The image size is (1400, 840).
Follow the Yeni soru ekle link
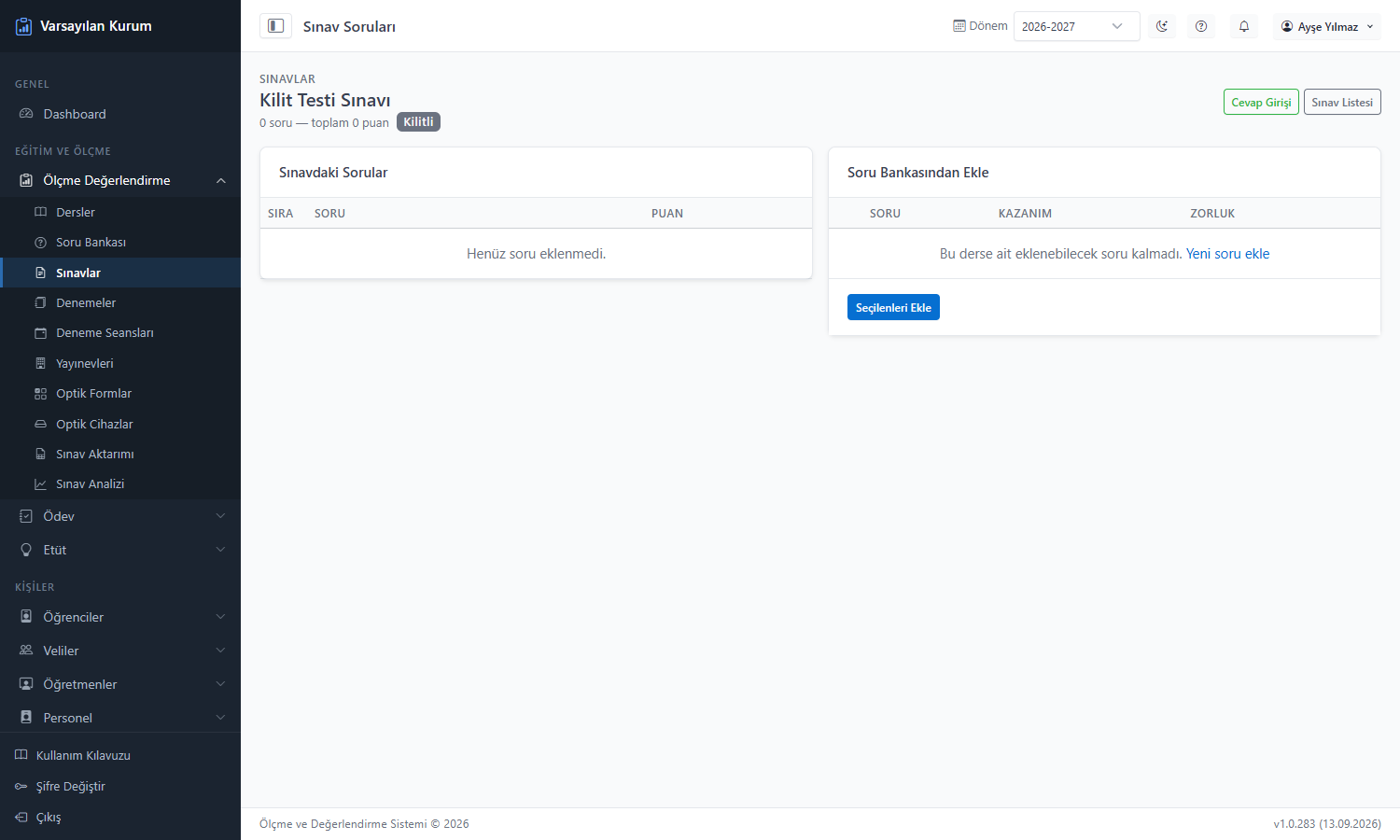coord(1227,254)
